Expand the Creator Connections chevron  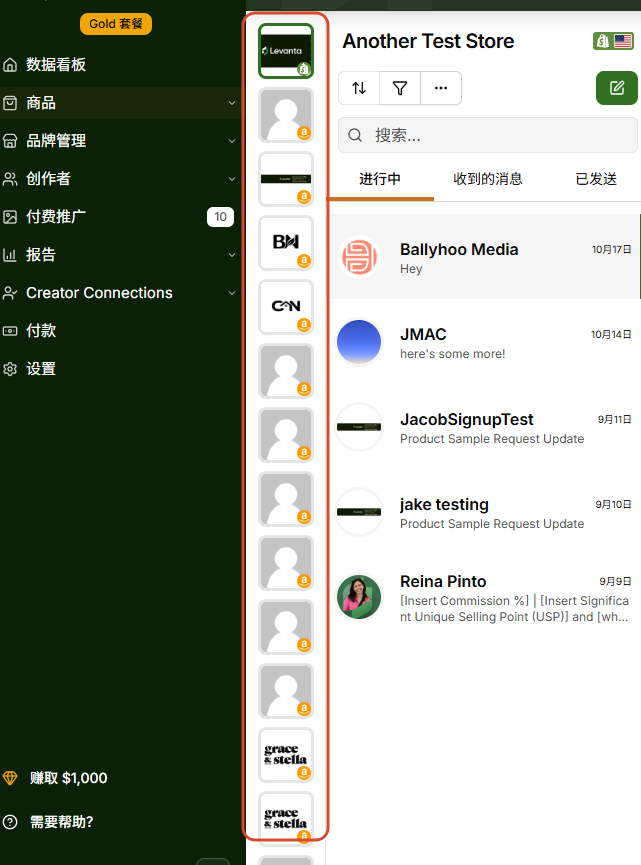(x=232, y=293)
